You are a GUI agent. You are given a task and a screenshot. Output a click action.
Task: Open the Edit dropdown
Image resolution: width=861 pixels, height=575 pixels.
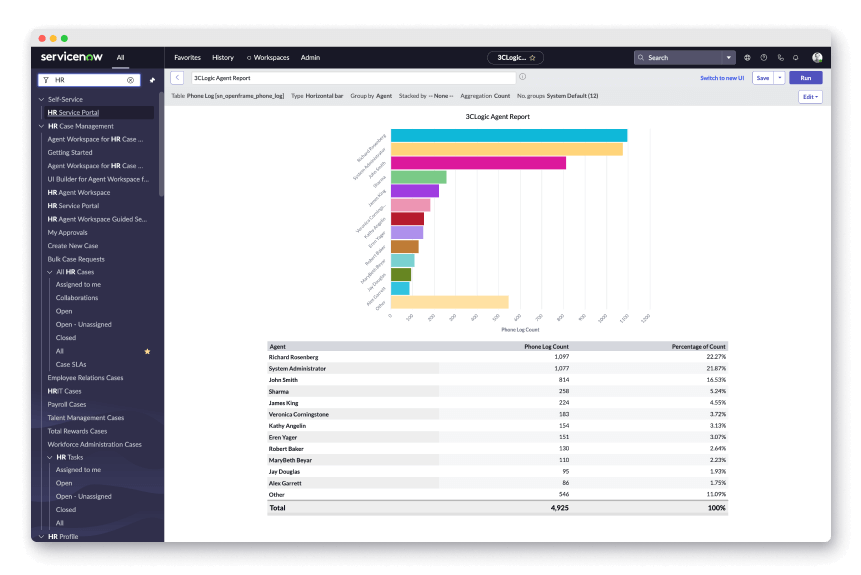810,97
